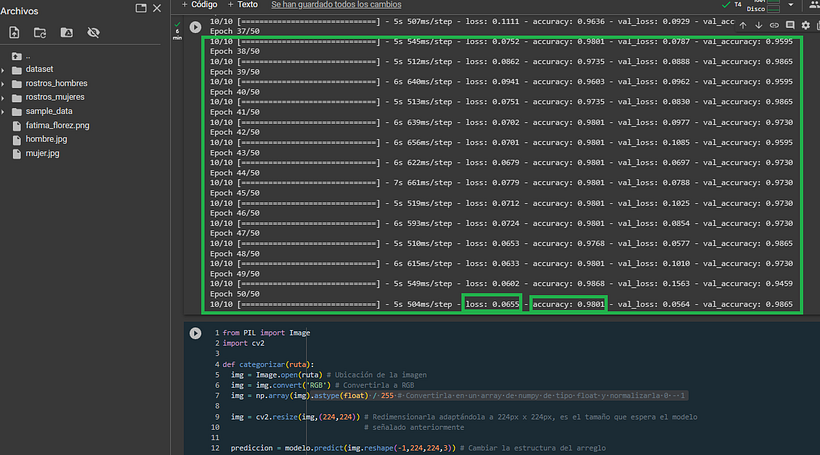Expand the dataset folder
Screen dimensions: 820x455
[4, 70]
